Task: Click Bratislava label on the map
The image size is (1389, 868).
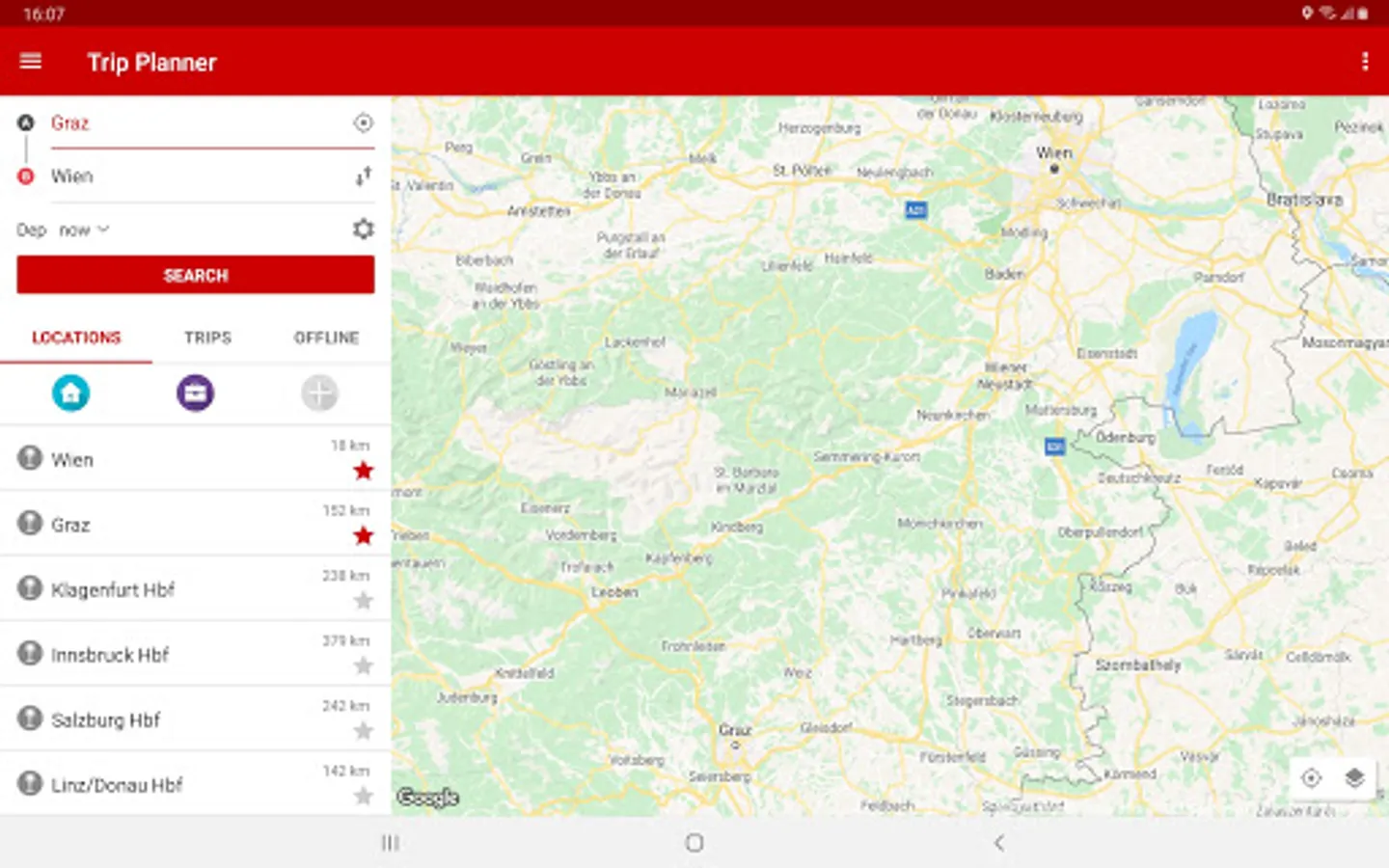Action: (x=1304, y=200)
